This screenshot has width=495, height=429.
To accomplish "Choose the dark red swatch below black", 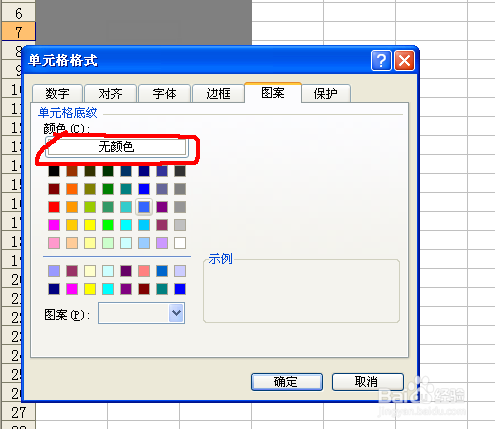I will tap(54, 189).
